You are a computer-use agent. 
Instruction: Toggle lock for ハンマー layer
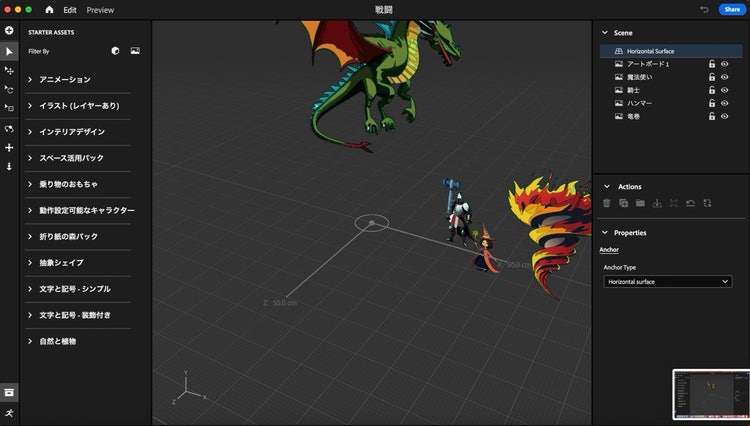click(712, 103)
